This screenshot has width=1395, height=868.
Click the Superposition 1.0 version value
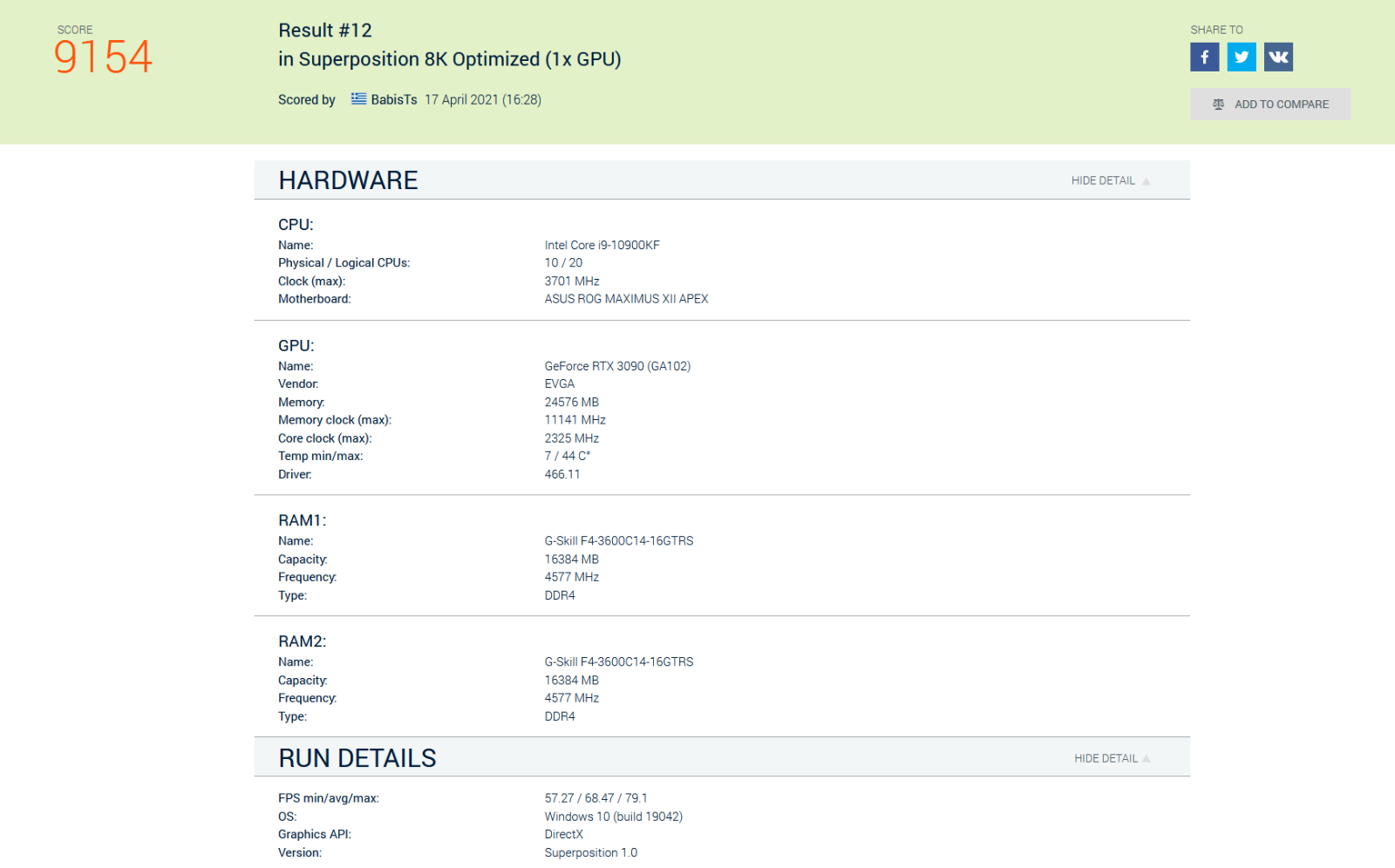click(591, 852)
